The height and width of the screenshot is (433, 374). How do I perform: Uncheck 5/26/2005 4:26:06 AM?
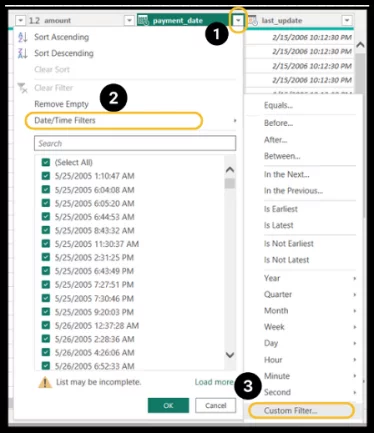click(46, 352)
